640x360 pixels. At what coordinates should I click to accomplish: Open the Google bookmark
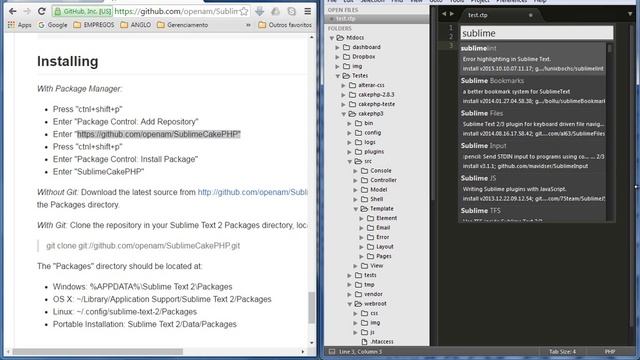tap(53, 25)
